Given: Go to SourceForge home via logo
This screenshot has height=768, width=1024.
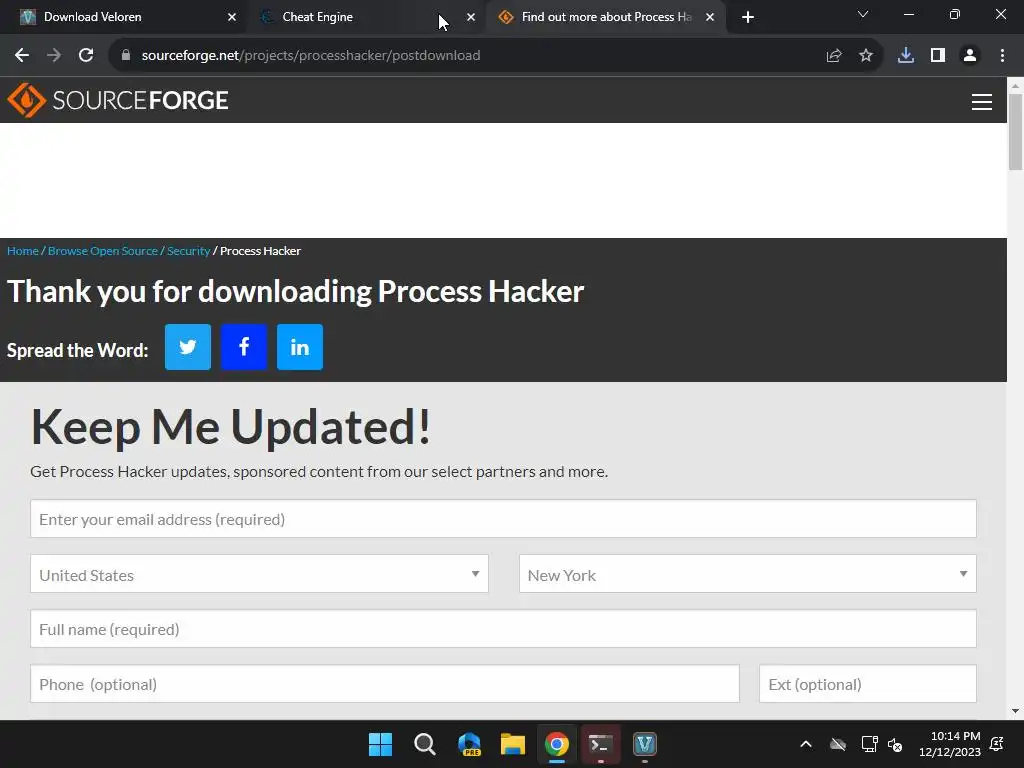Looking at the screenshot, I should pyautogui.click(x=118, y=100).
